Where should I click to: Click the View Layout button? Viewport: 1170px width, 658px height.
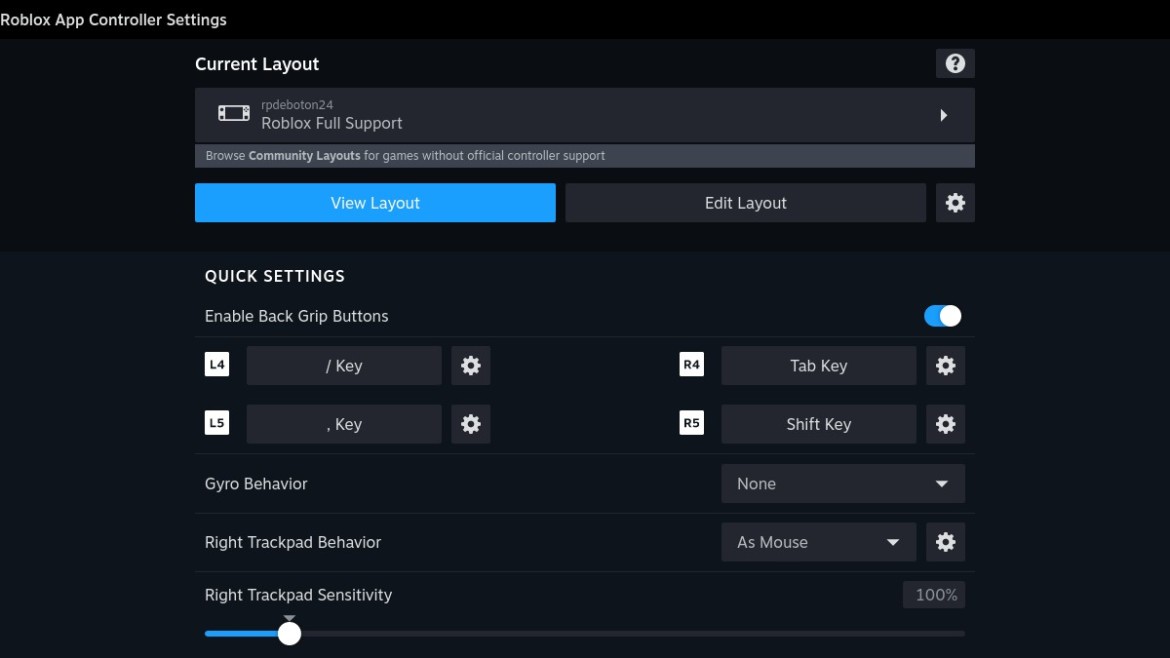click(375, 203)
